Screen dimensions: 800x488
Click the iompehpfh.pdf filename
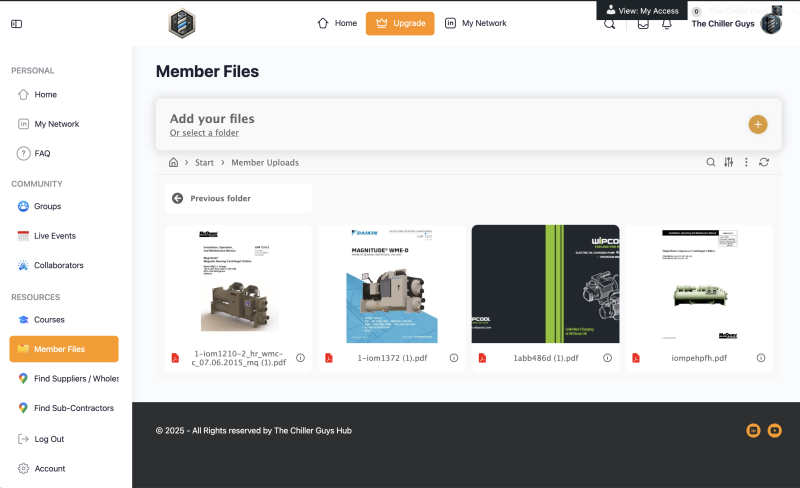coord(699,358)
